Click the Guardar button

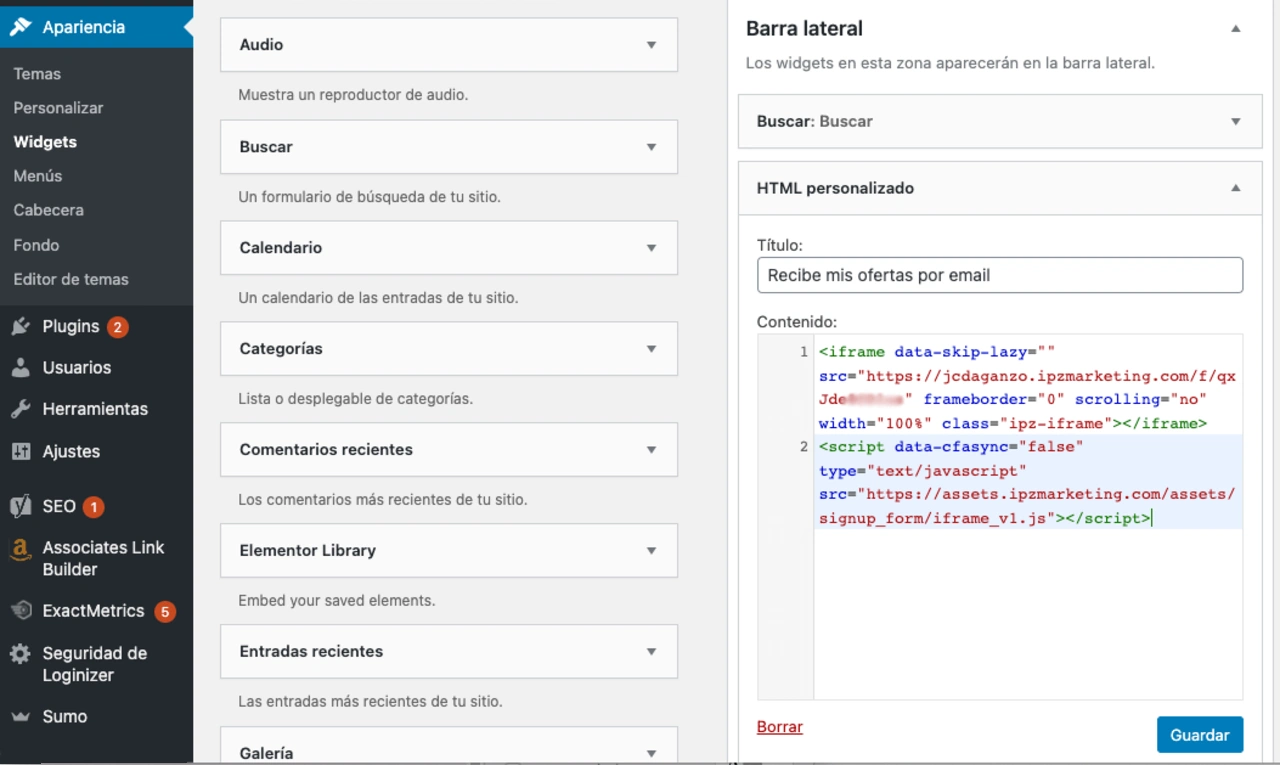pos(1200,735)
